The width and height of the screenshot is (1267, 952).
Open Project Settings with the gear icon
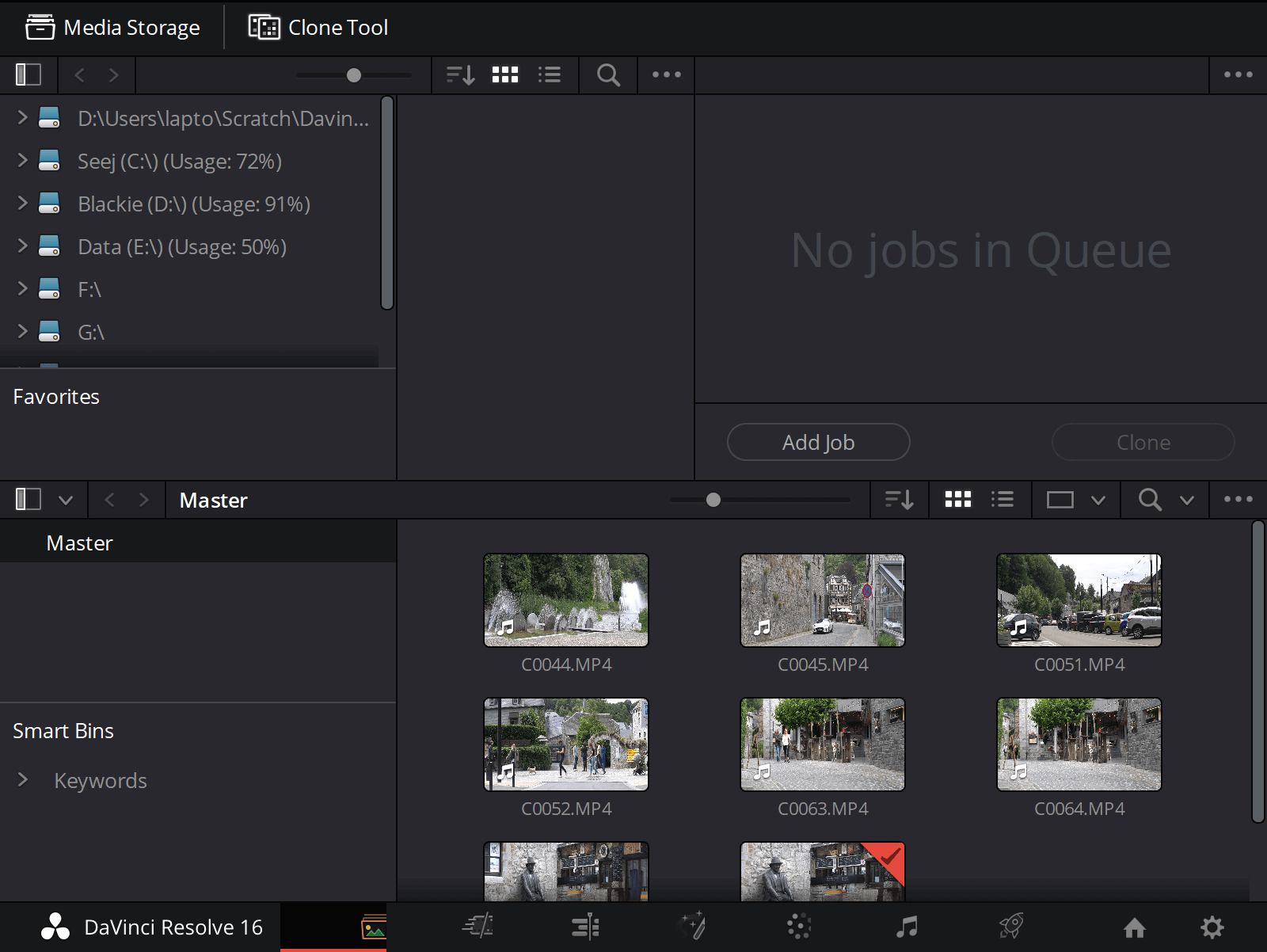[x=1212, y=926]
